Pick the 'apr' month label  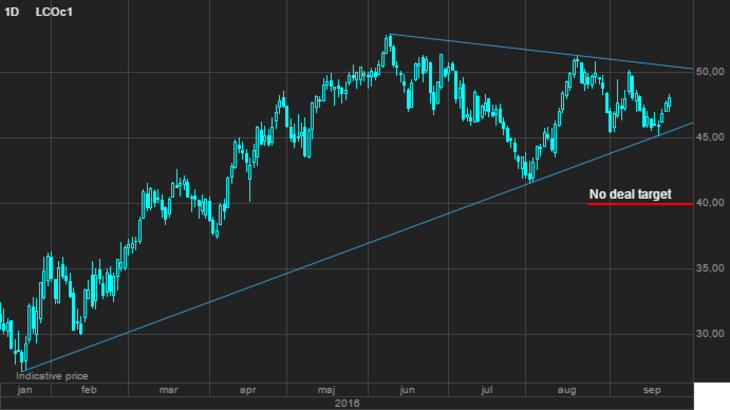coord(249,389)
